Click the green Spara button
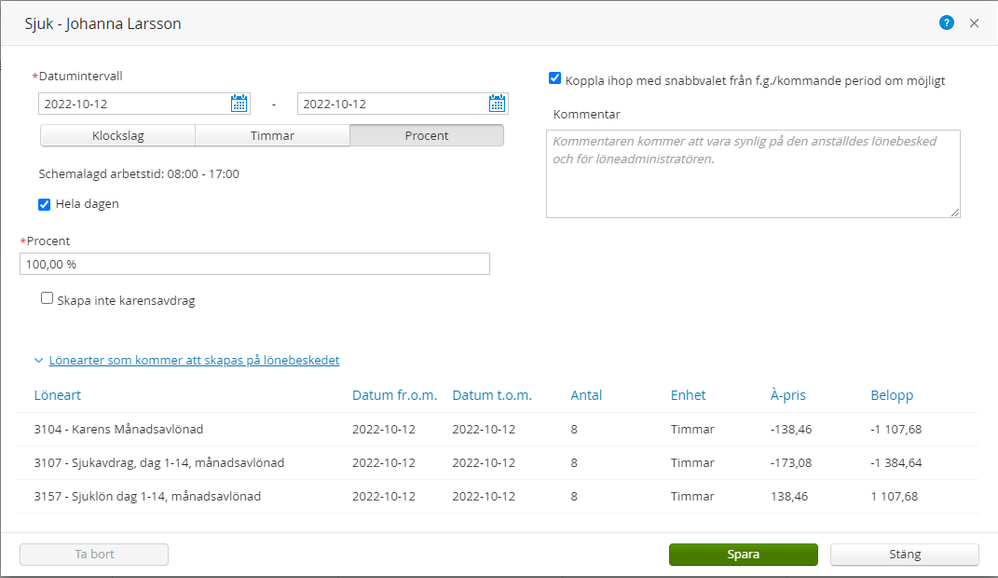Screen dimensions: 998x578 pos(743,554)
